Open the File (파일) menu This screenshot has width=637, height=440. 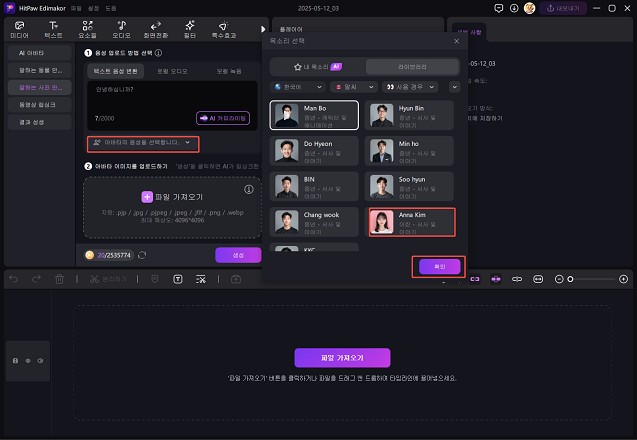click(76, 9)
